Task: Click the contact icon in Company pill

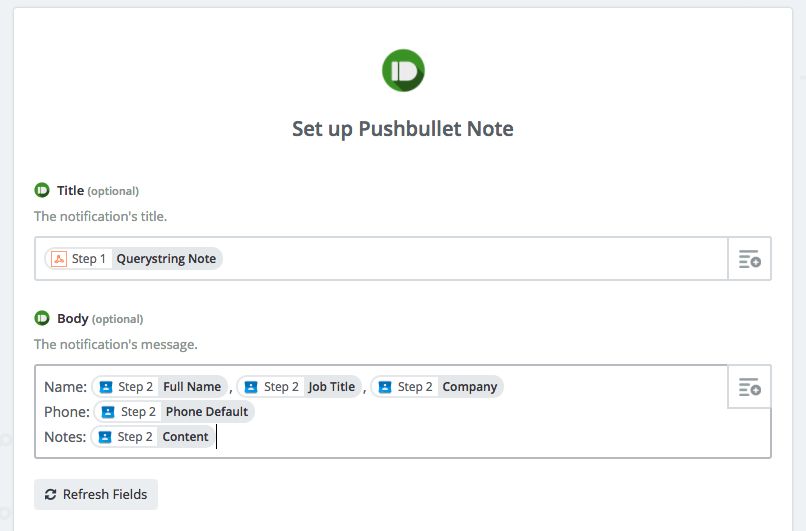Action: [x=385, y=387]
